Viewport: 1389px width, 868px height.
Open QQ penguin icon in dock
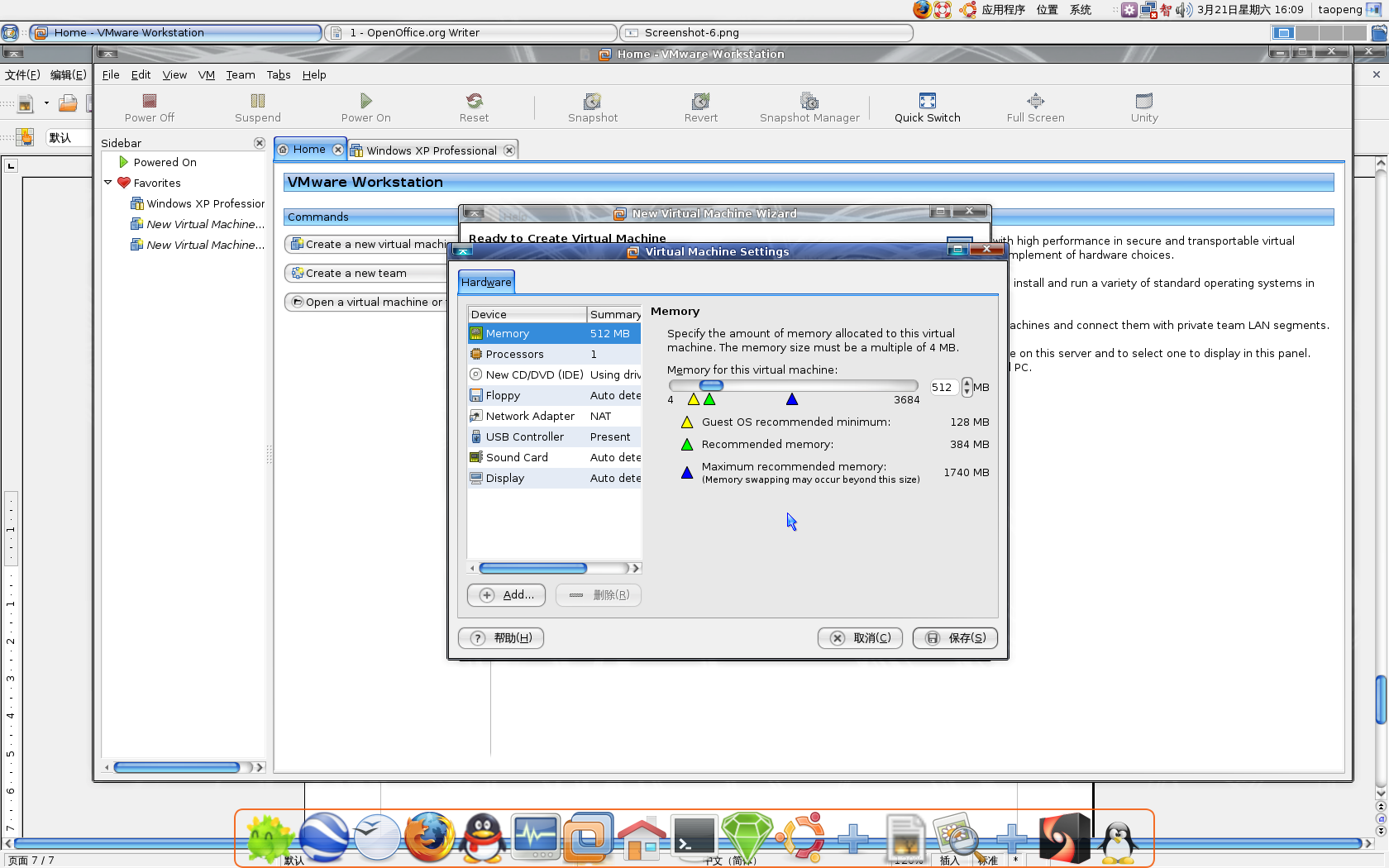(483, 837)
